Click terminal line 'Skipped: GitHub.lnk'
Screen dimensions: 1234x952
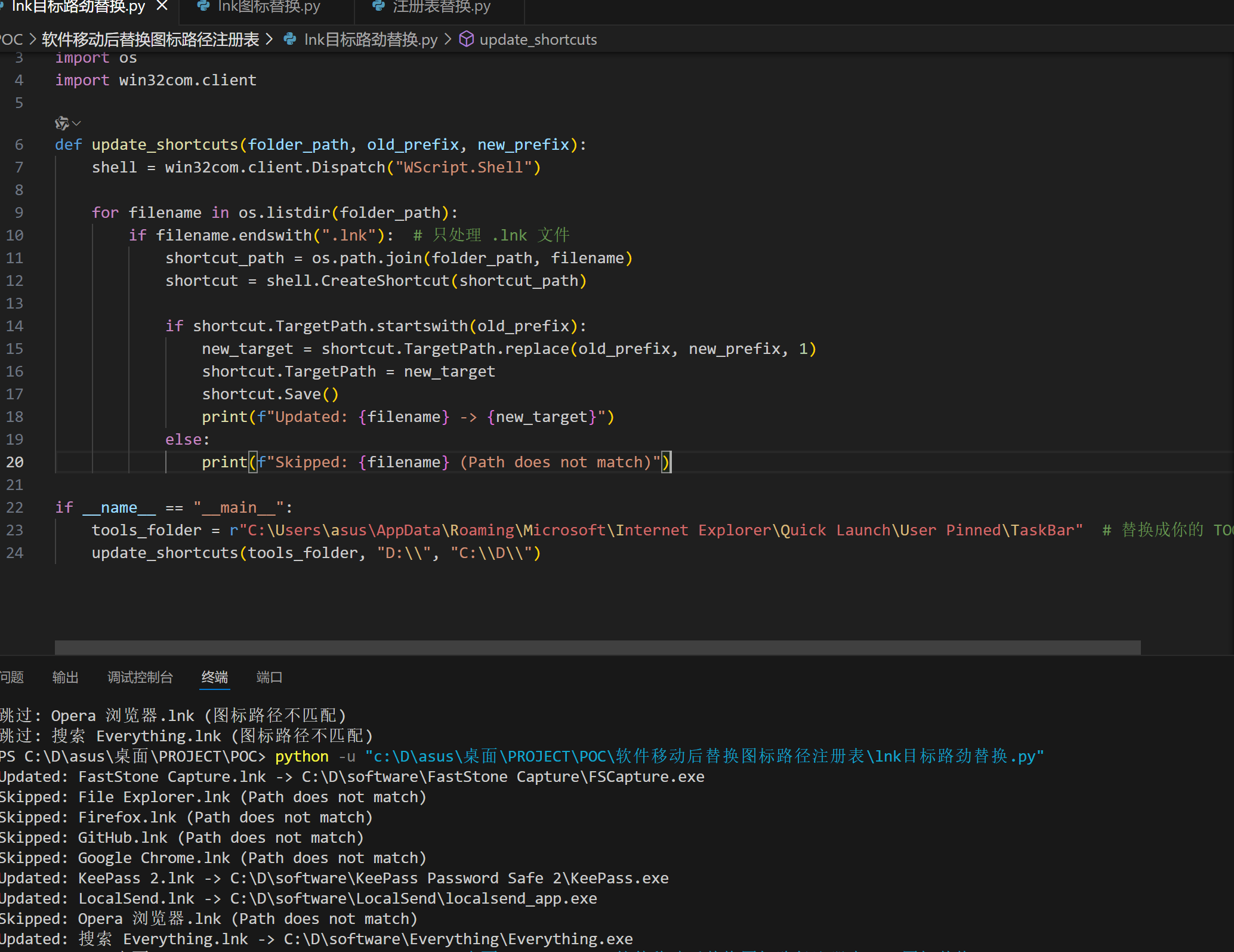[182, 837]
